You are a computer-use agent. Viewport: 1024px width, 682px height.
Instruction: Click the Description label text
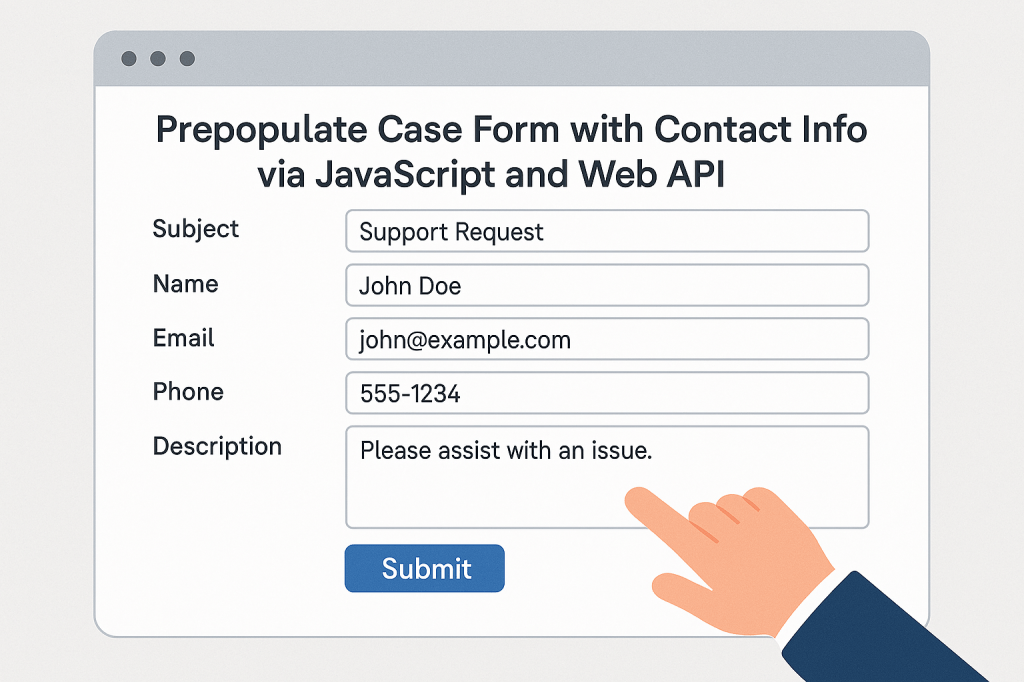point(217,446)
